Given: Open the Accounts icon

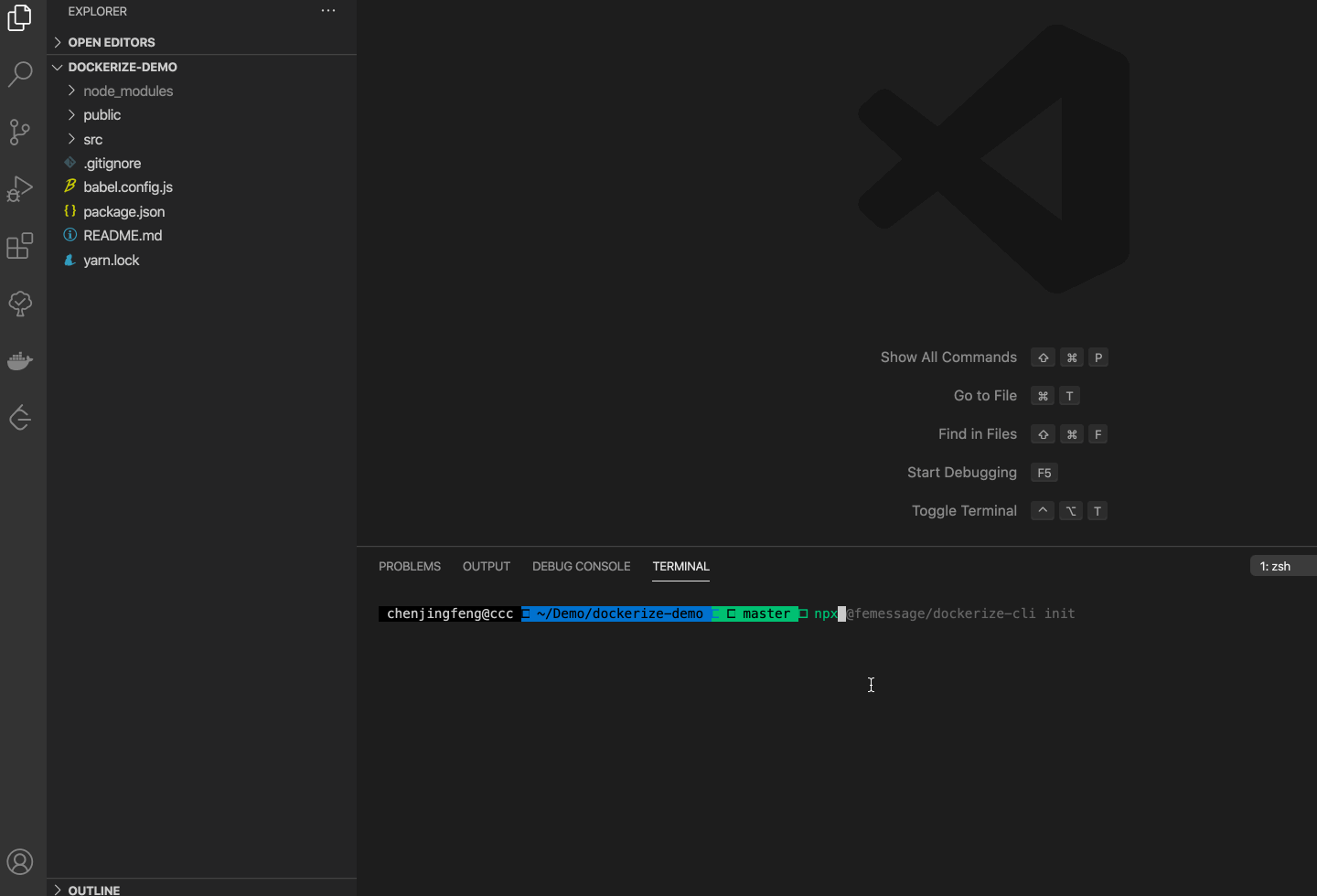Looking at the screenshot, I should [20, 862].
